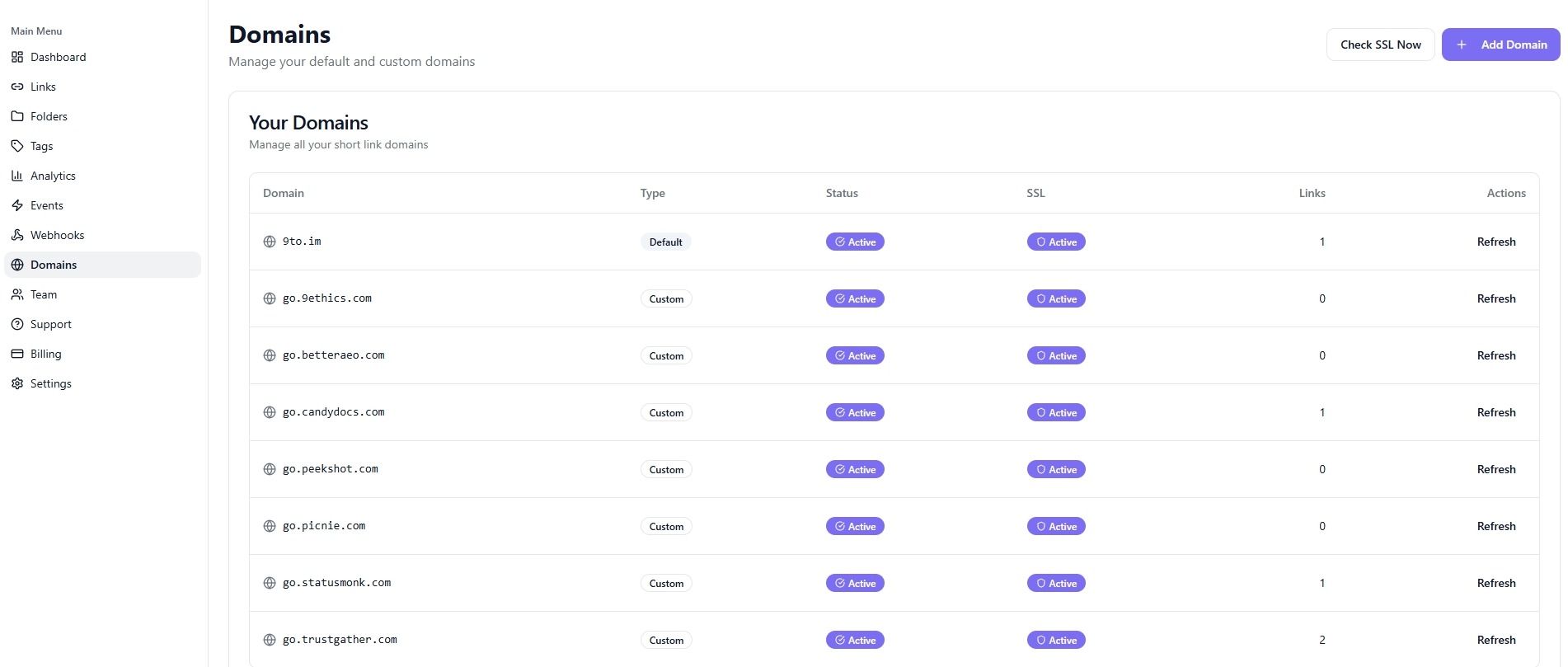
Task: Click links count 2 for go.trustgather.com
Action: coord(1322,640)
